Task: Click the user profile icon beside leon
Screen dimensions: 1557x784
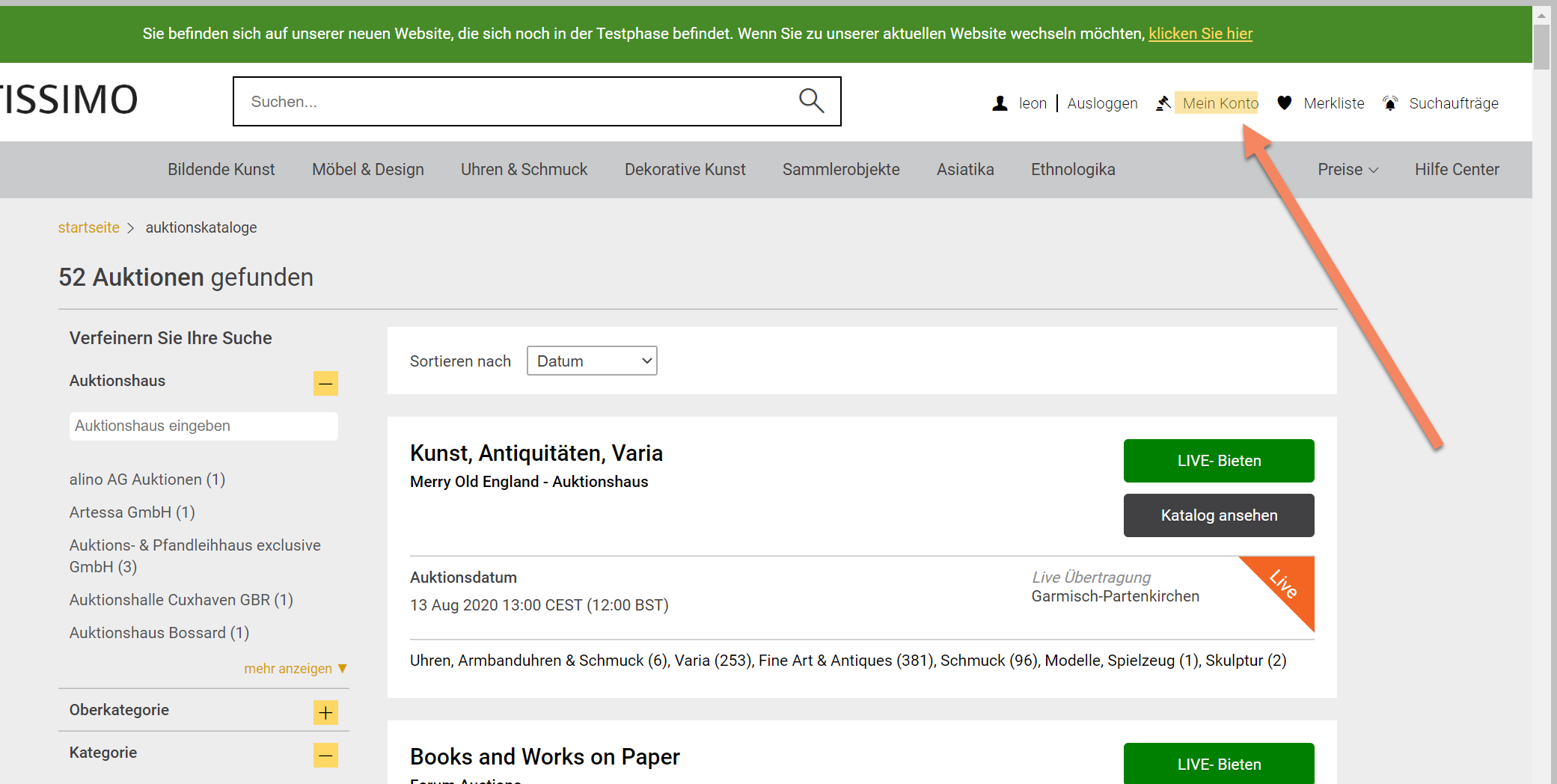Action: tap(1000, 103)
